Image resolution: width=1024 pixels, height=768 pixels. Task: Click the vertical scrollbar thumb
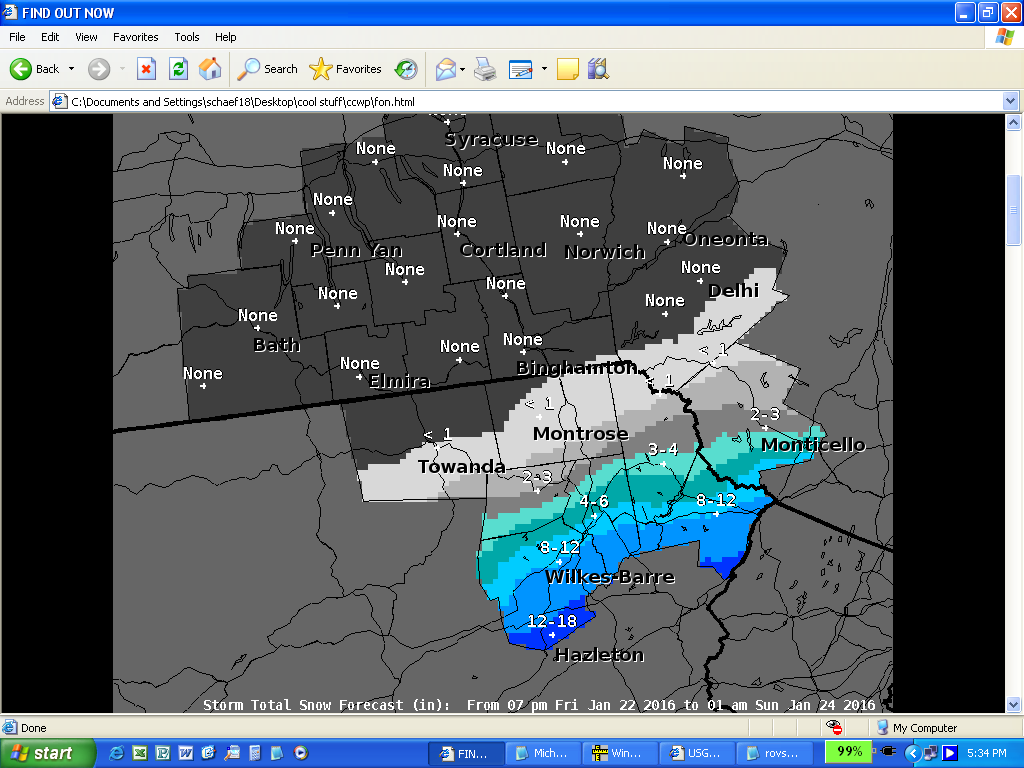tap(1013, 210)
